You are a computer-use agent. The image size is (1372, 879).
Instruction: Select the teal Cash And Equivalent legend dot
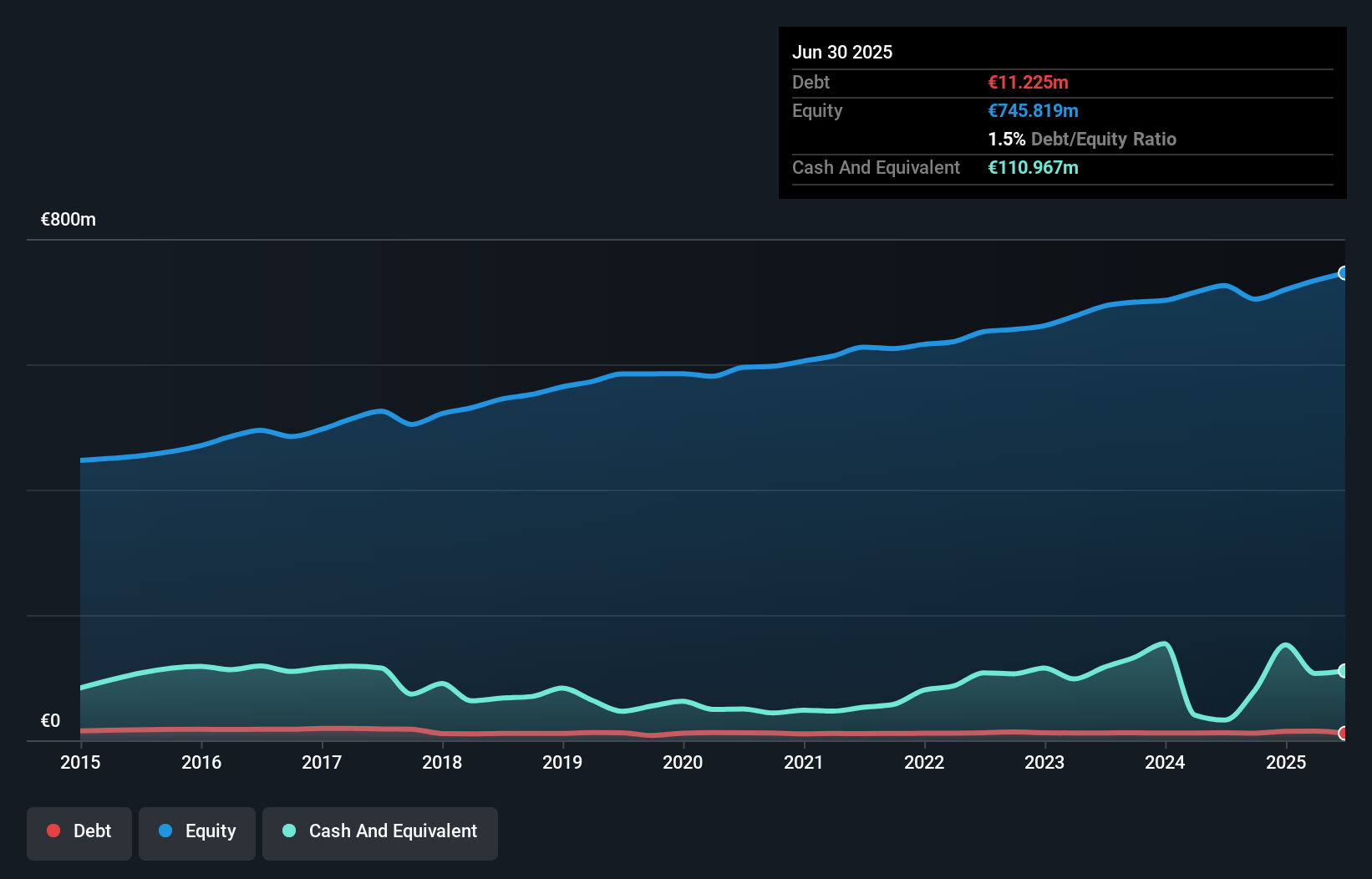[x=288, y=831]
